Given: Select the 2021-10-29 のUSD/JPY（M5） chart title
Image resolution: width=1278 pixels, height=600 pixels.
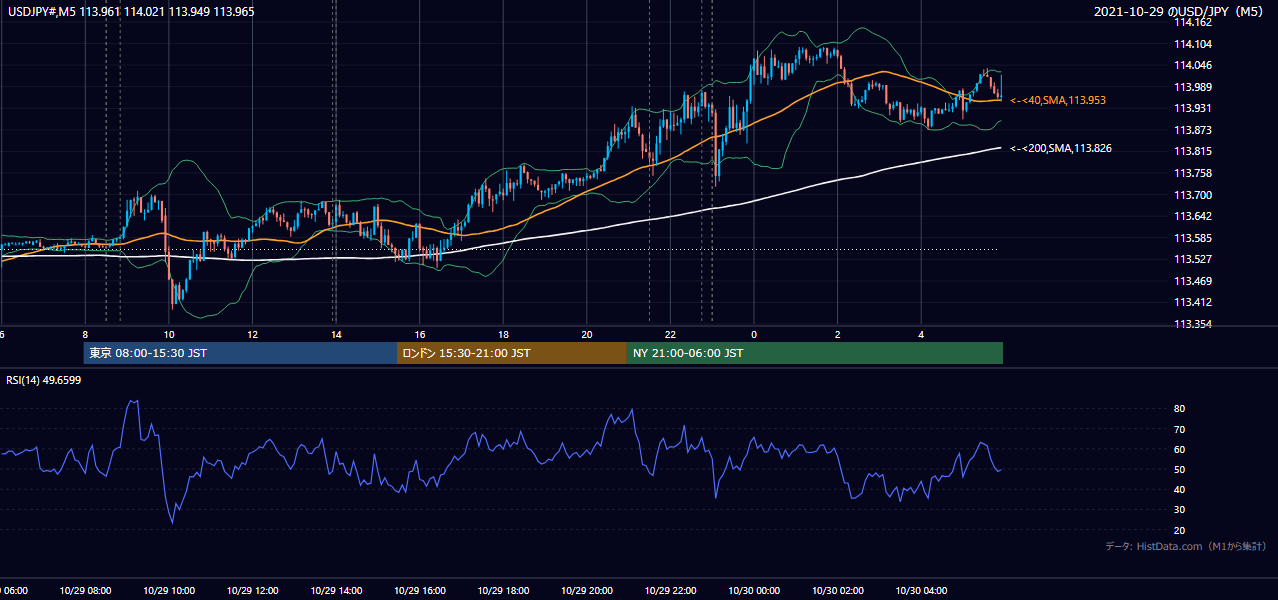Looking at the screenshot, I should pyautogui.click(x=1180, y=11).
